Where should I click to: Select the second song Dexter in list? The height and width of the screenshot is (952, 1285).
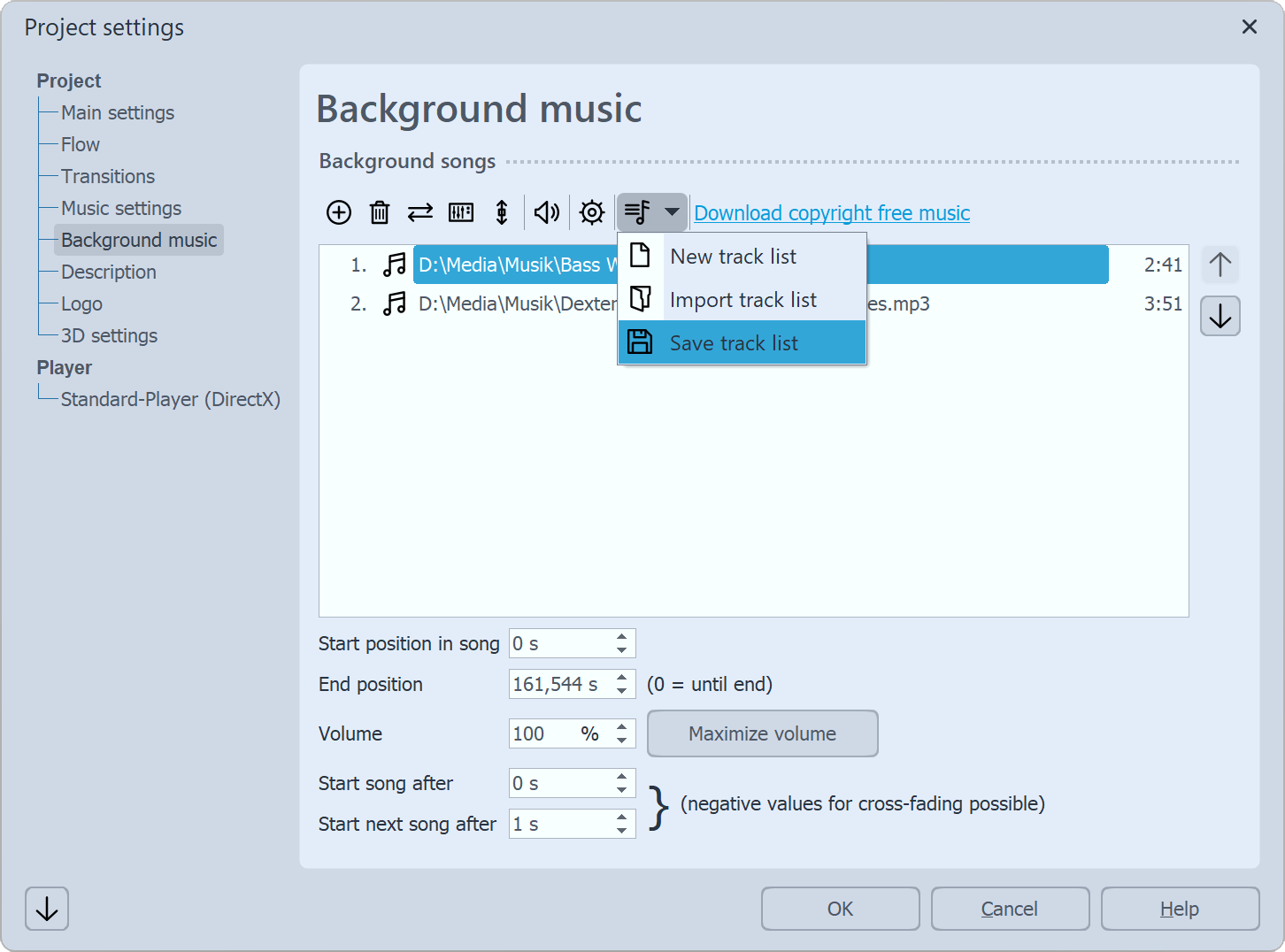516,304
